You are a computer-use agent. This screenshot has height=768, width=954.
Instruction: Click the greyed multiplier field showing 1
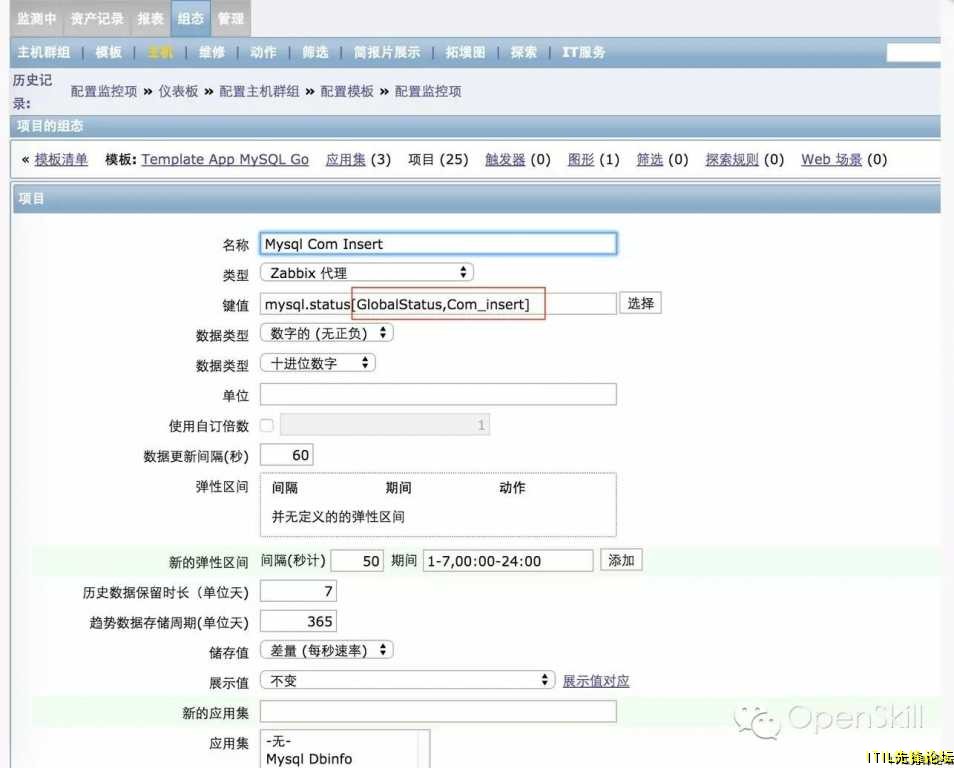[x=385, y=425]
